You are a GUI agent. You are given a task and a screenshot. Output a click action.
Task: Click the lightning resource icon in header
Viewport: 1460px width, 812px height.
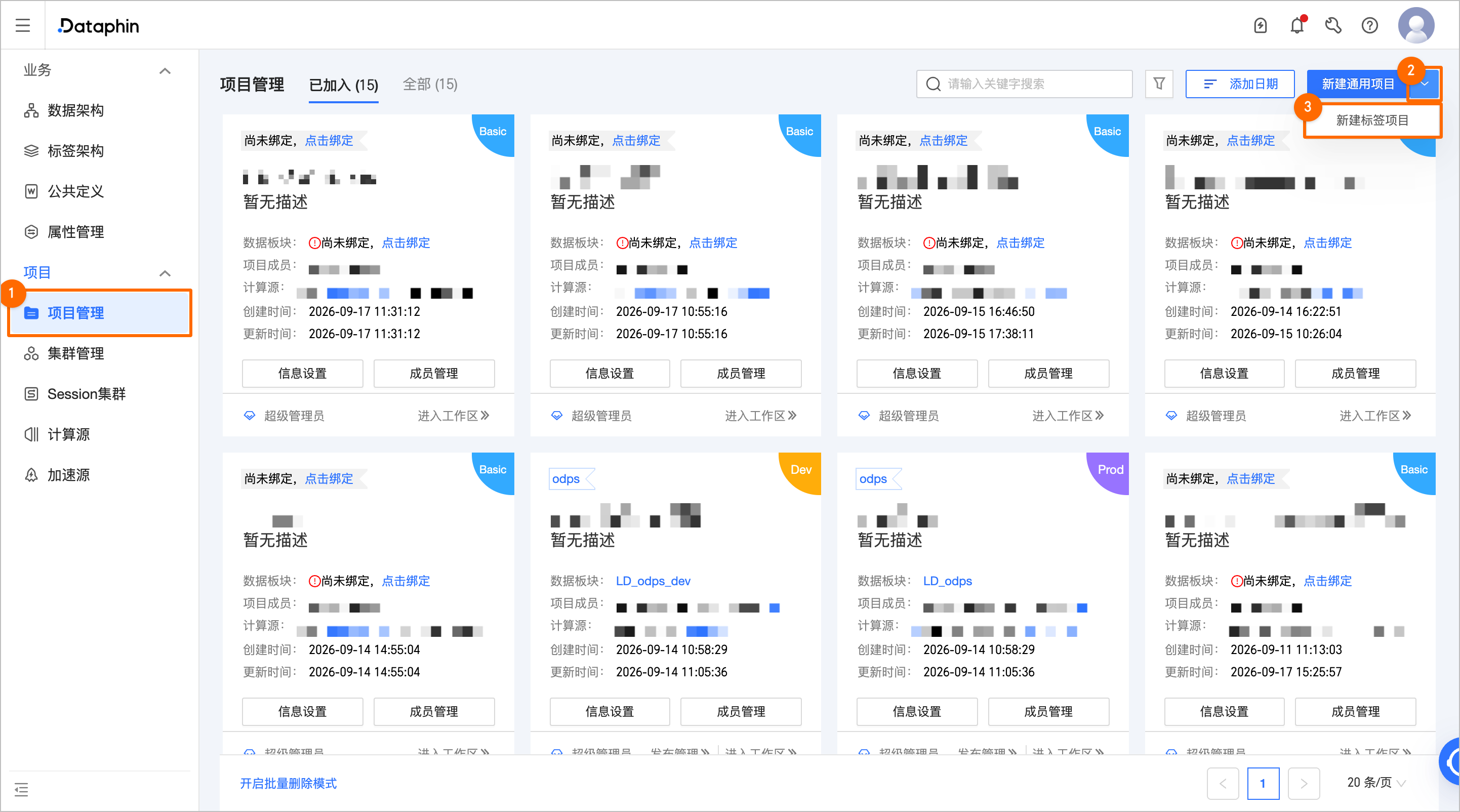click(1261, 25)
